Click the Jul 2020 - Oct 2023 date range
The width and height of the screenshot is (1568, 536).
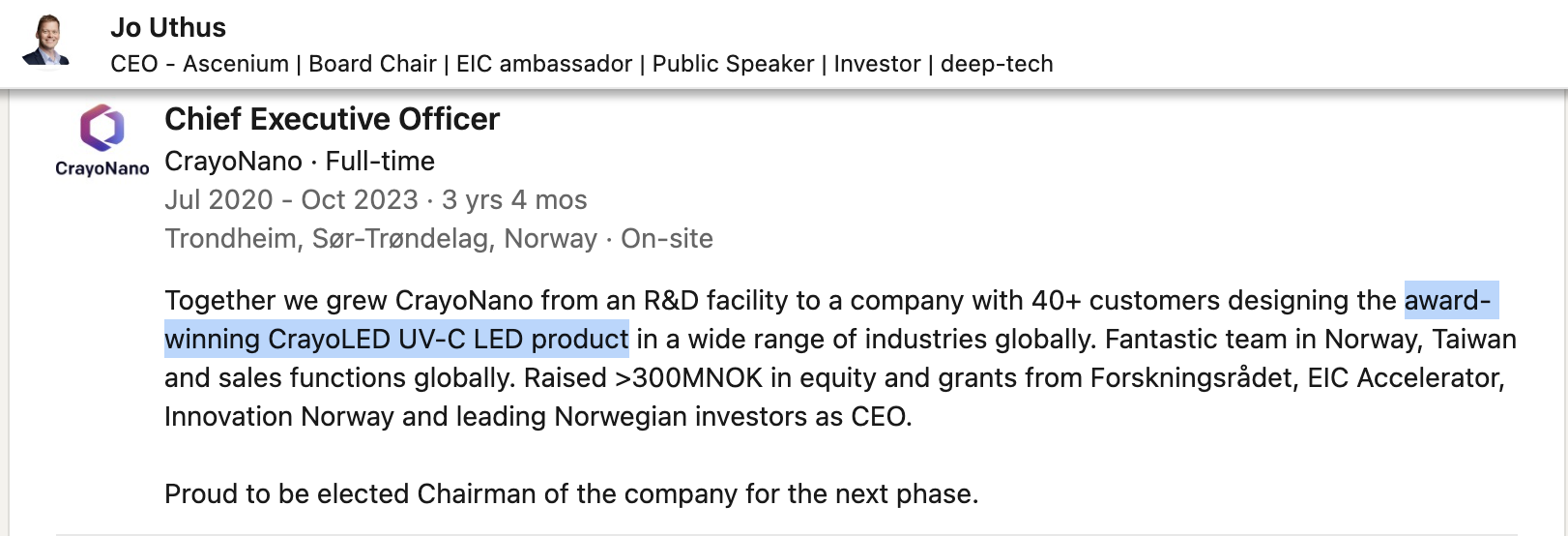tap(291, 199)
